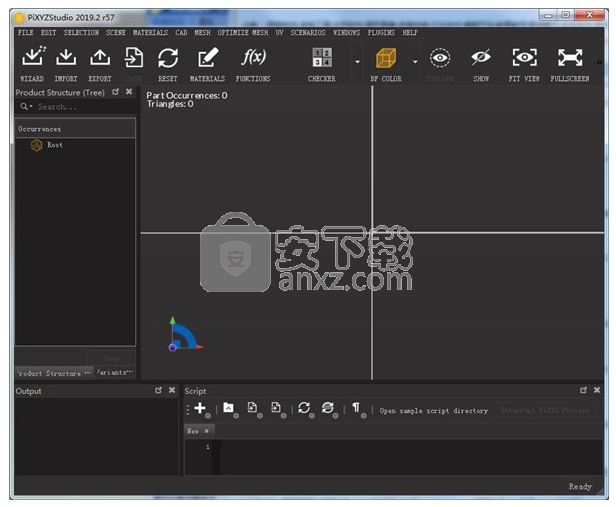The height and width of the screenshot is (507, 616).
Task: Click the first script document icon
Action: tap(252, 408)
